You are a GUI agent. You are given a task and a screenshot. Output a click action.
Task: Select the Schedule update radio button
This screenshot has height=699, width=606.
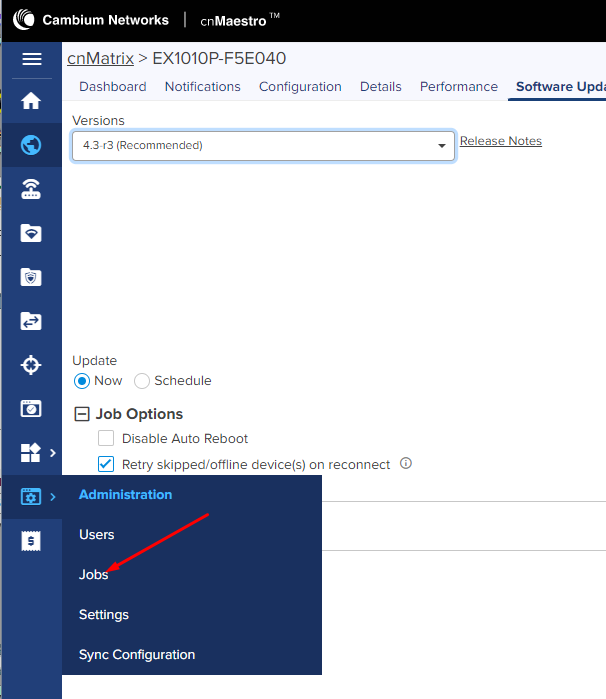click(x=142, y=381)
